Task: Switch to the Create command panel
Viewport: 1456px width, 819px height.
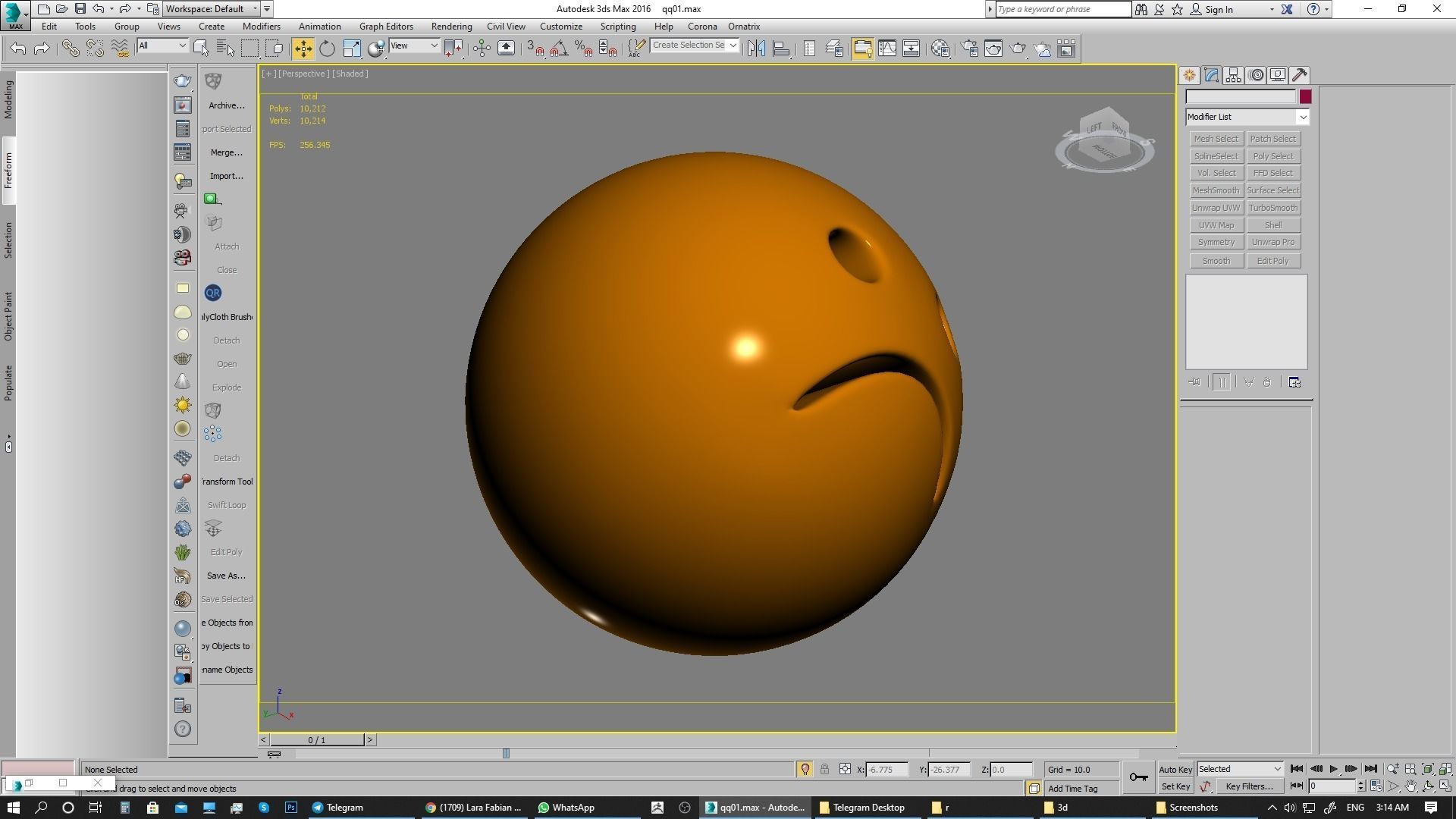Action: point(1189,75)
